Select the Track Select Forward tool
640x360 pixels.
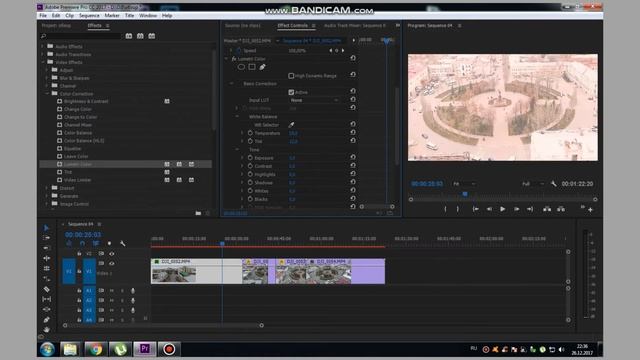pyautogui.click(x=47, y=238)
